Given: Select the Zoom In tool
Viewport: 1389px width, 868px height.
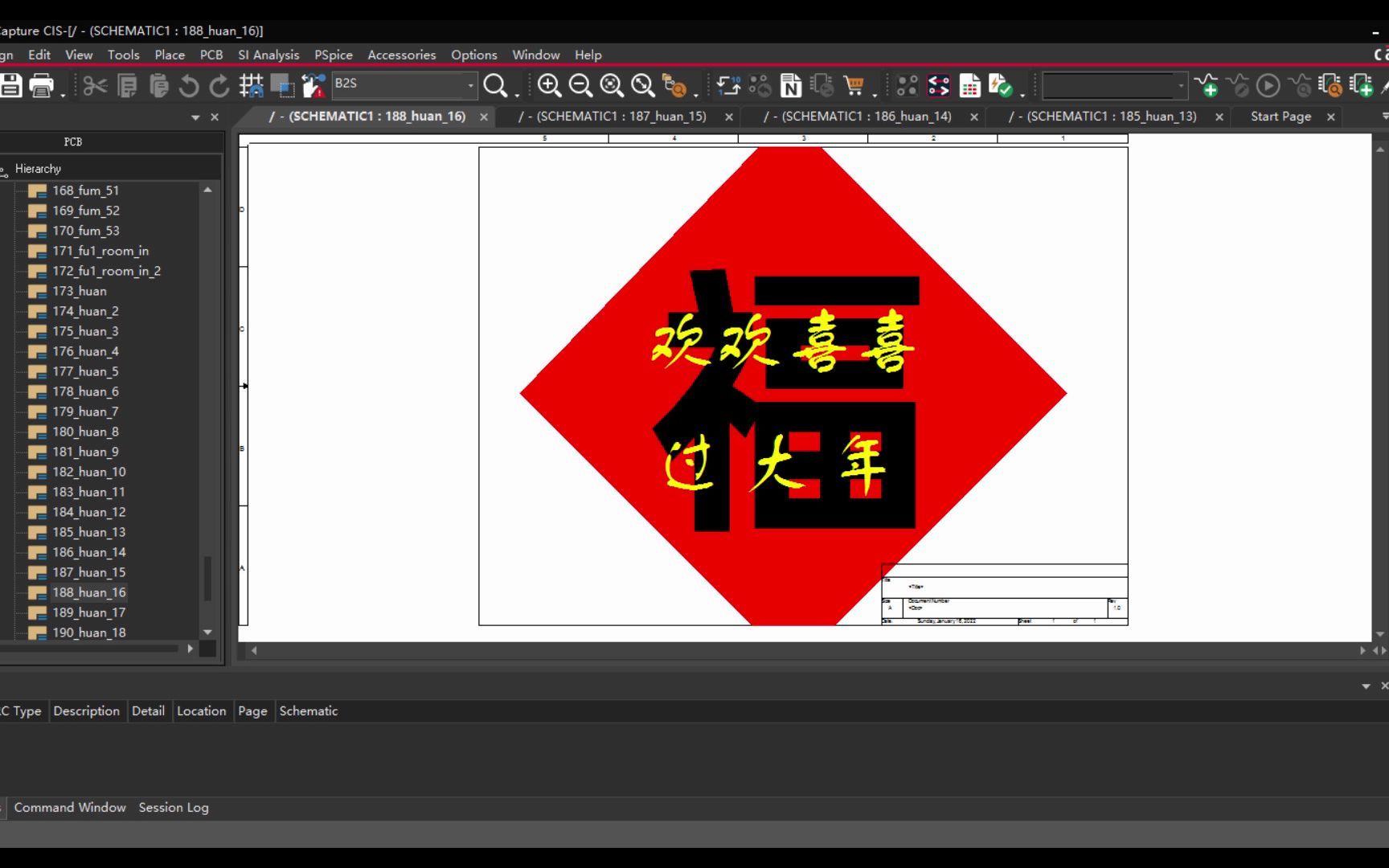Looking at the screenshot, I should (x=549, y=84).
